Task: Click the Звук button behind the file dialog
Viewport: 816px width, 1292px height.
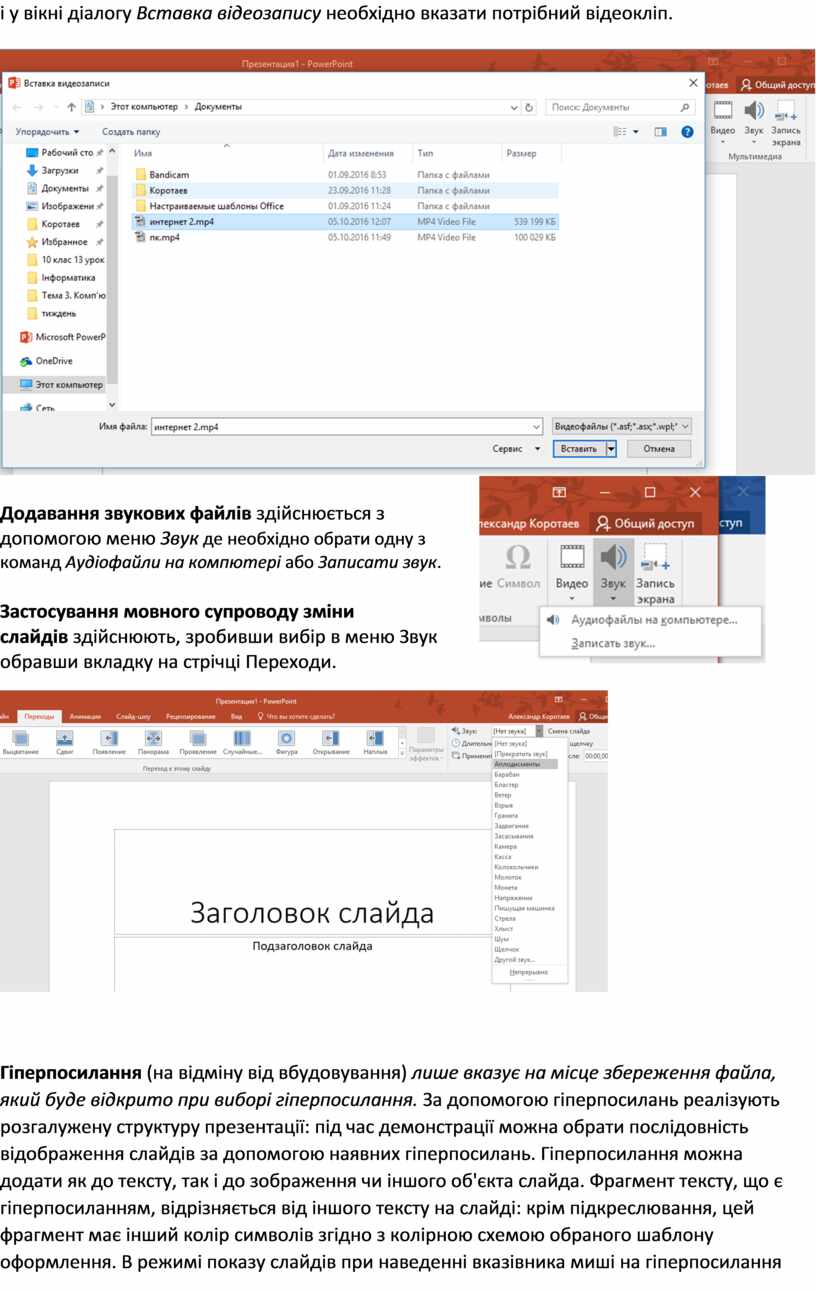Action: (x=753, y=119)
